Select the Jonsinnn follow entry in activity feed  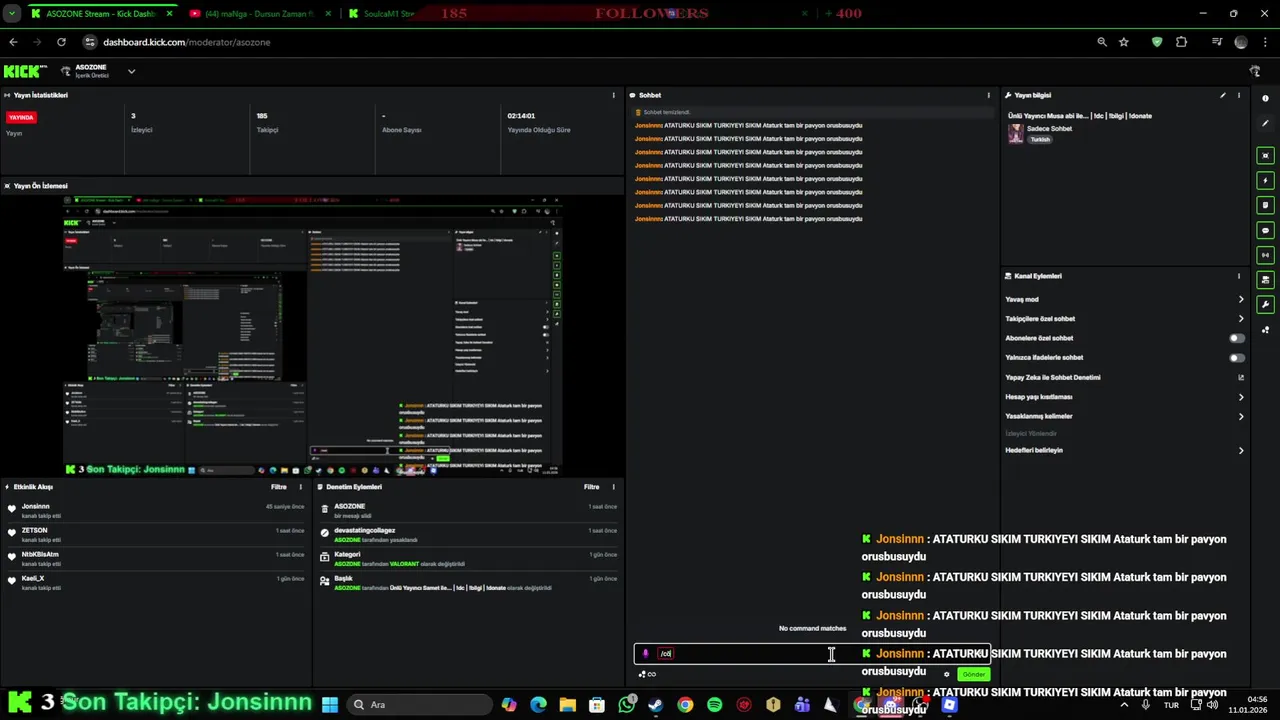156,510
